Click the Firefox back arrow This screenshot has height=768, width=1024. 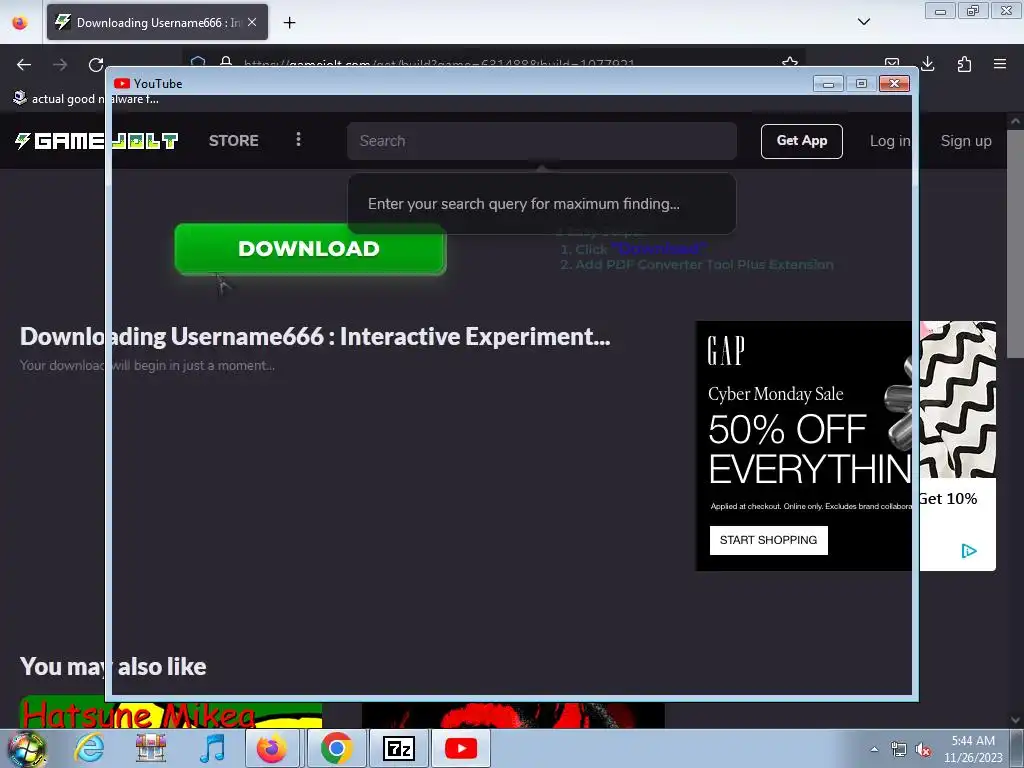(x=24, y=65)
